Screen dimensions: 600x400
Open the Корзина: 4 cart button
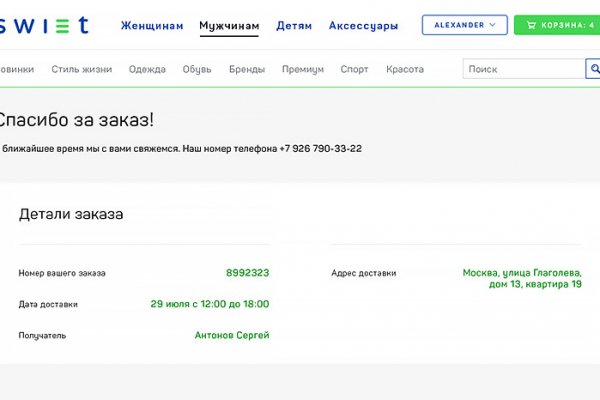click(557, 25)
